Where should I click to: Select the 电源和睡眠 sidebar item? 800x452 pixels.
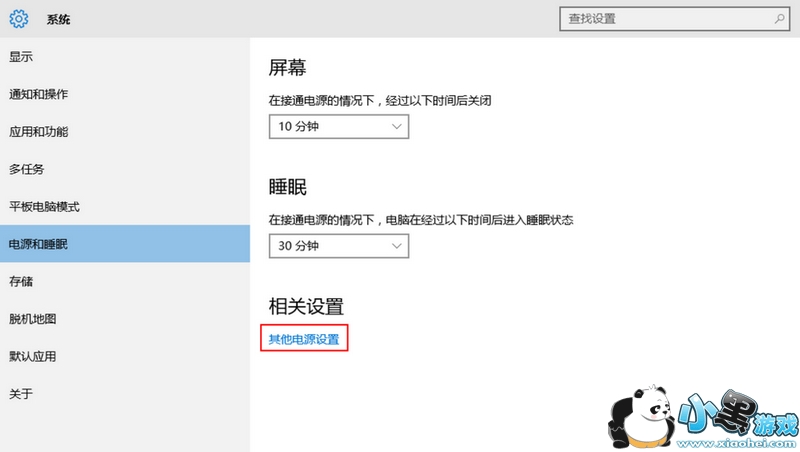point(125,244)
